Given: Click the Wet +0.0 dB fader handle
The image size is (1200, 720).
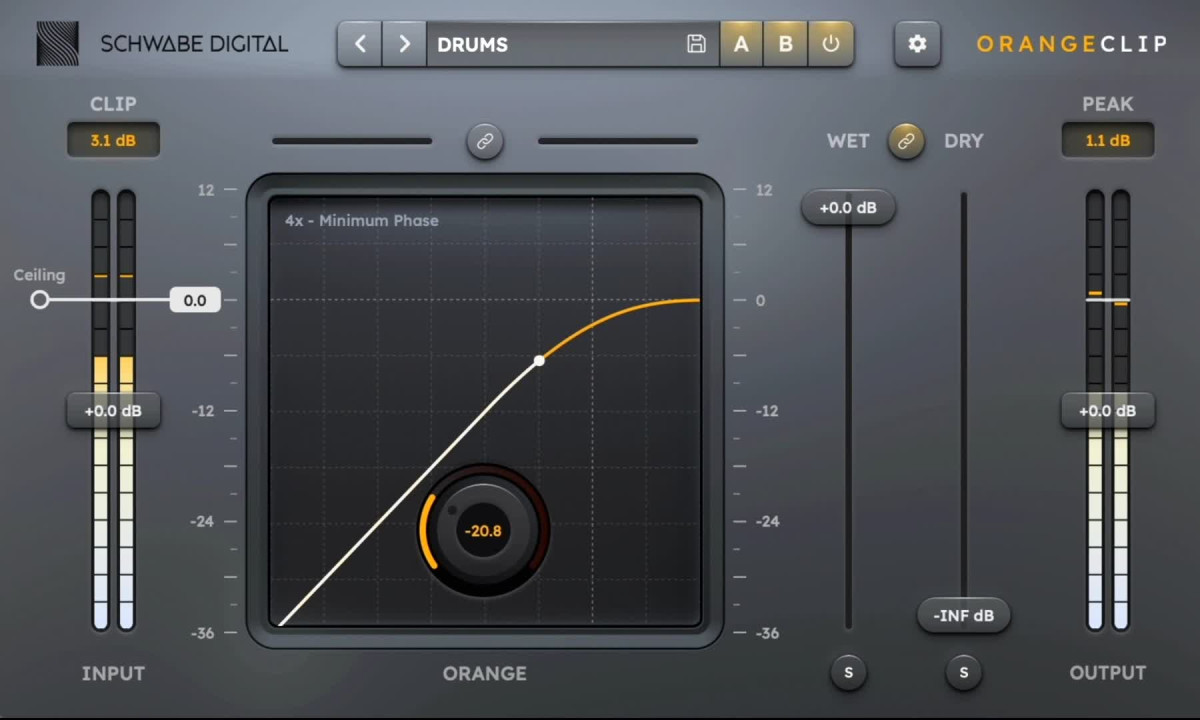Looking at the screenshot, I should coord(848,207).
